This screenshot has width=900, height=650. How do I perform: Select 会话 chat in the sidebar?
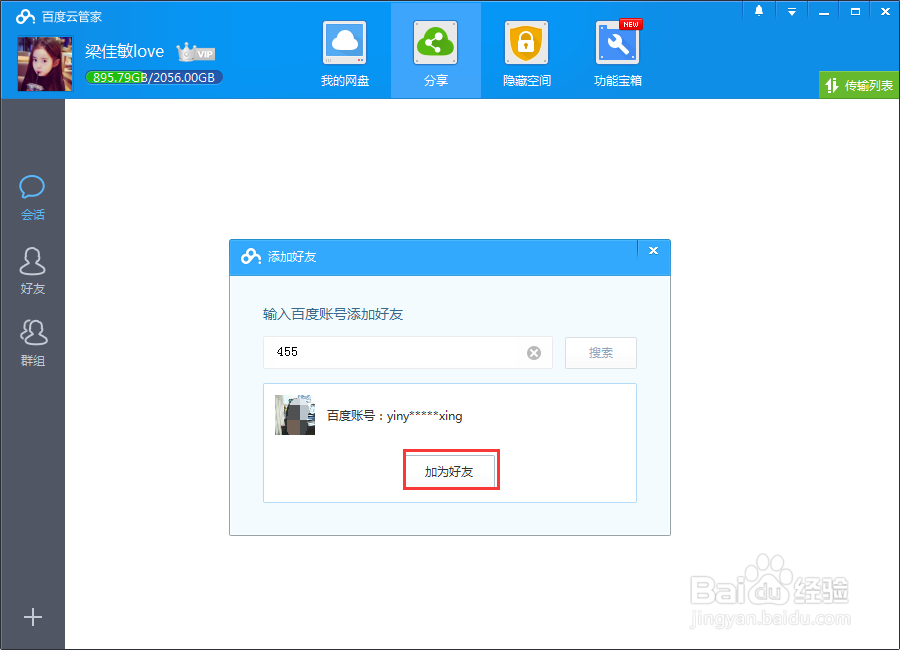tap(32, 198)
